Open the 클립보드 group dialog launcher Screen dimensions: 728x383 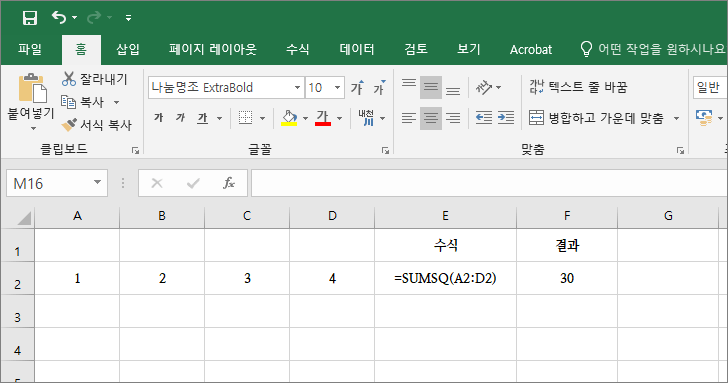pyautogui.click(x=135, y=150)
